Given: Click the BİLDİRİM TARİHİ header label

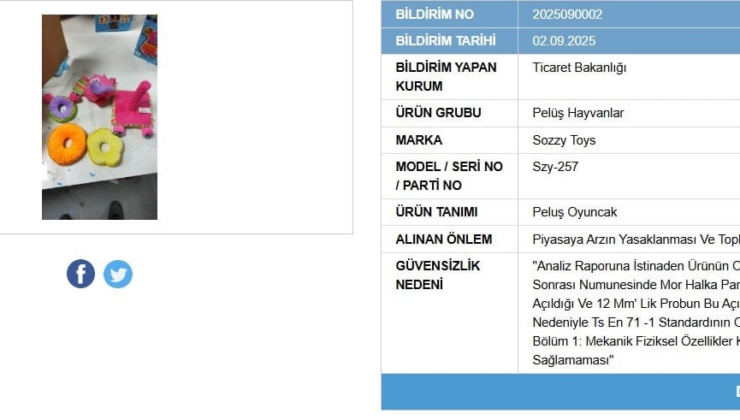Looking at the screenshot, I should pos(446,41).
